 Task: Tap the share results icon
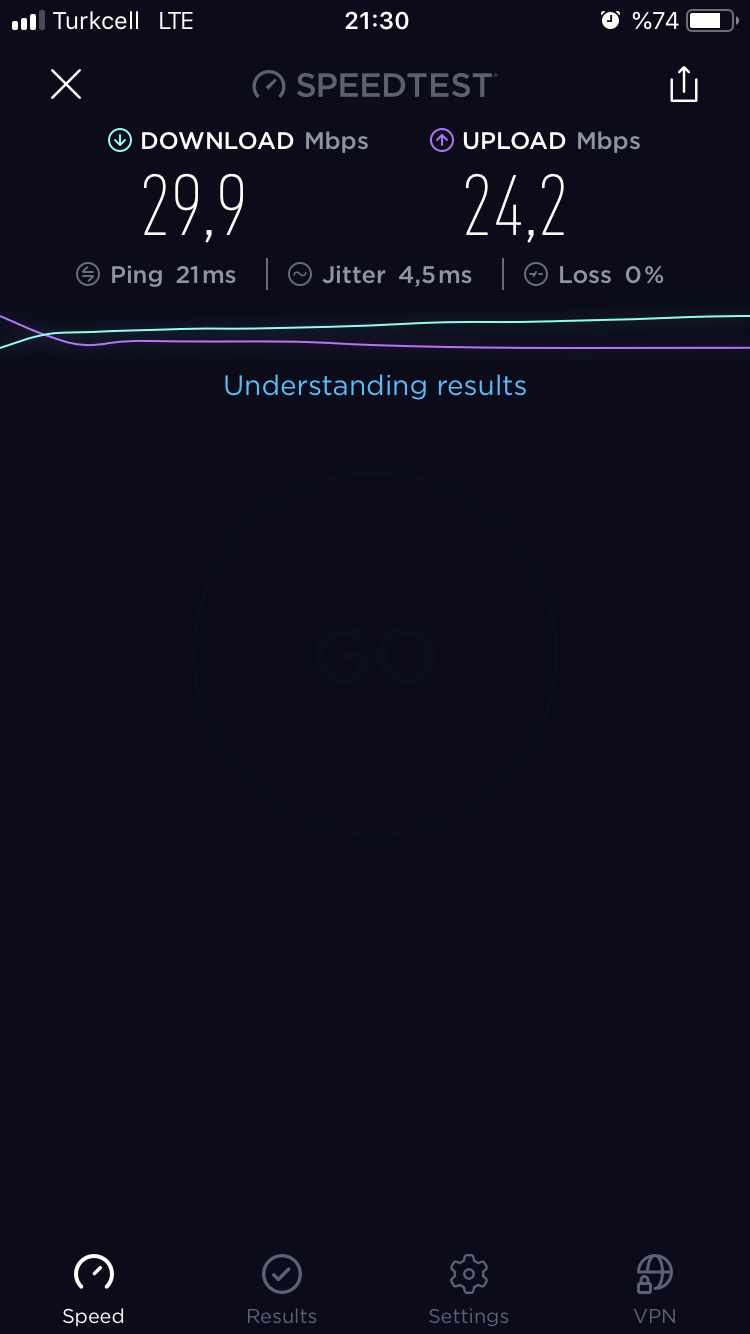684,85
